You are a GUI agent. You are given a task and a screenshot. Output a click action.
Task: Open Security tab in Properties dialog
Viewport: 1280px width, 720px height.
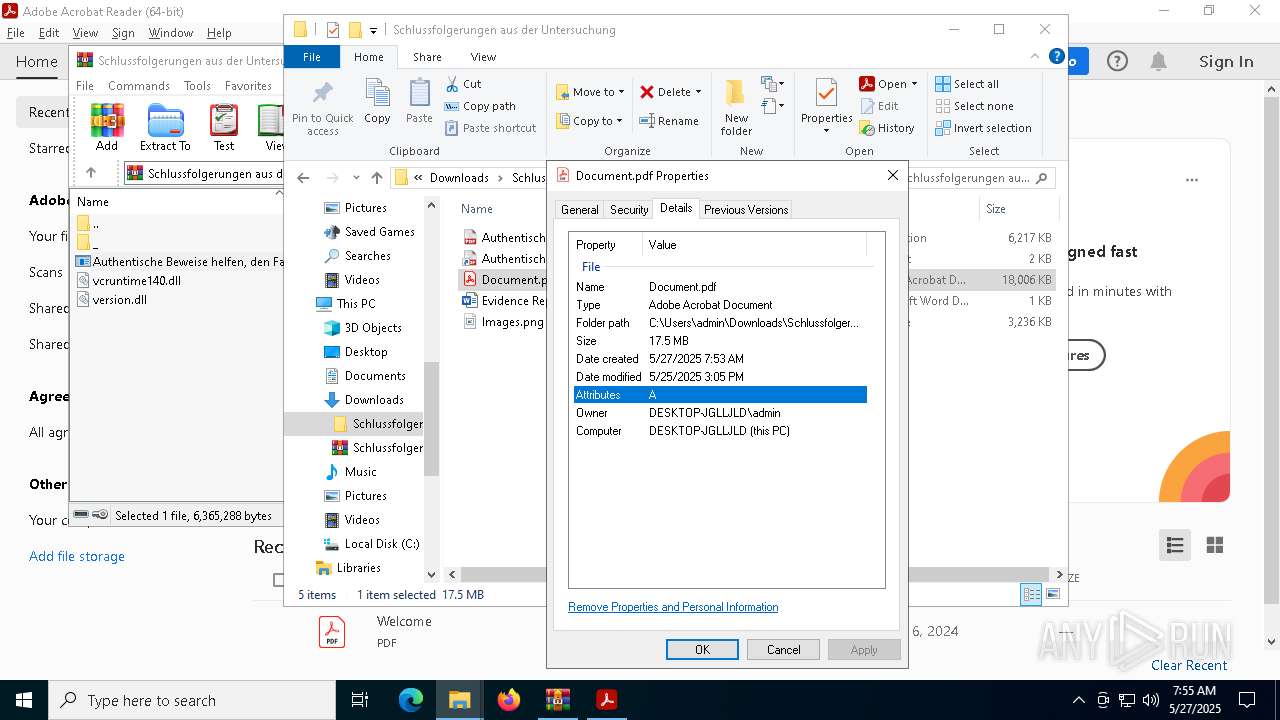pos(629,210)
